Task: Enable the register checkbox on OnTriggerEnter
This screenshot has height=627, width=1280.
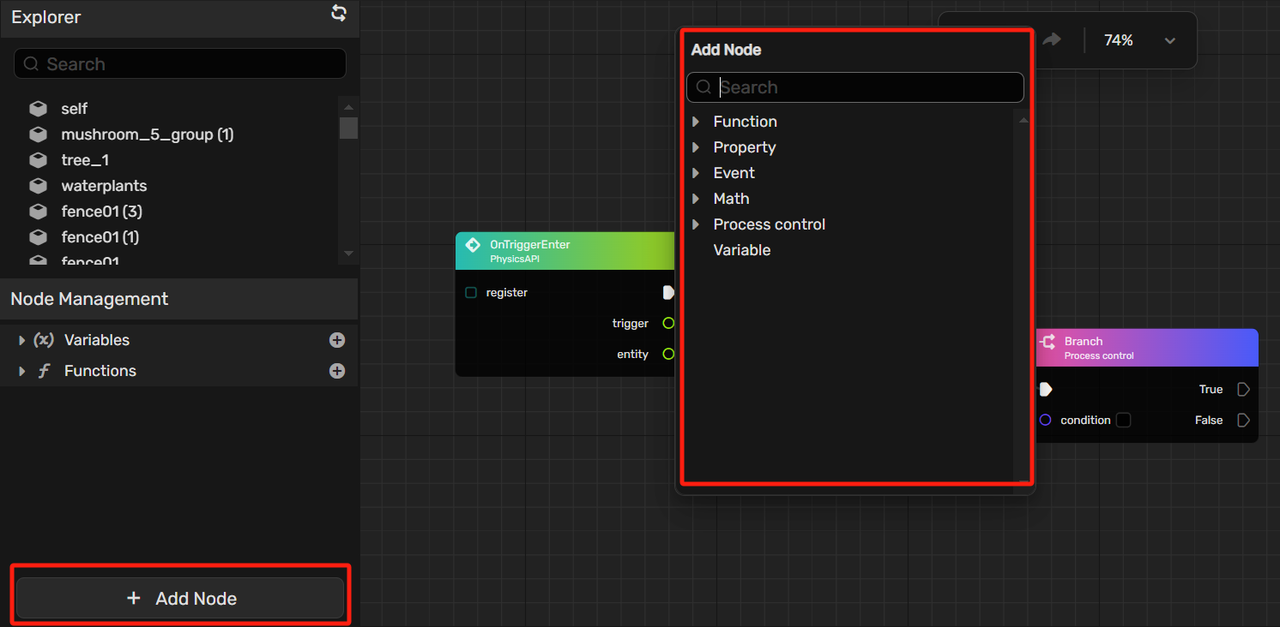Action: 471,293
